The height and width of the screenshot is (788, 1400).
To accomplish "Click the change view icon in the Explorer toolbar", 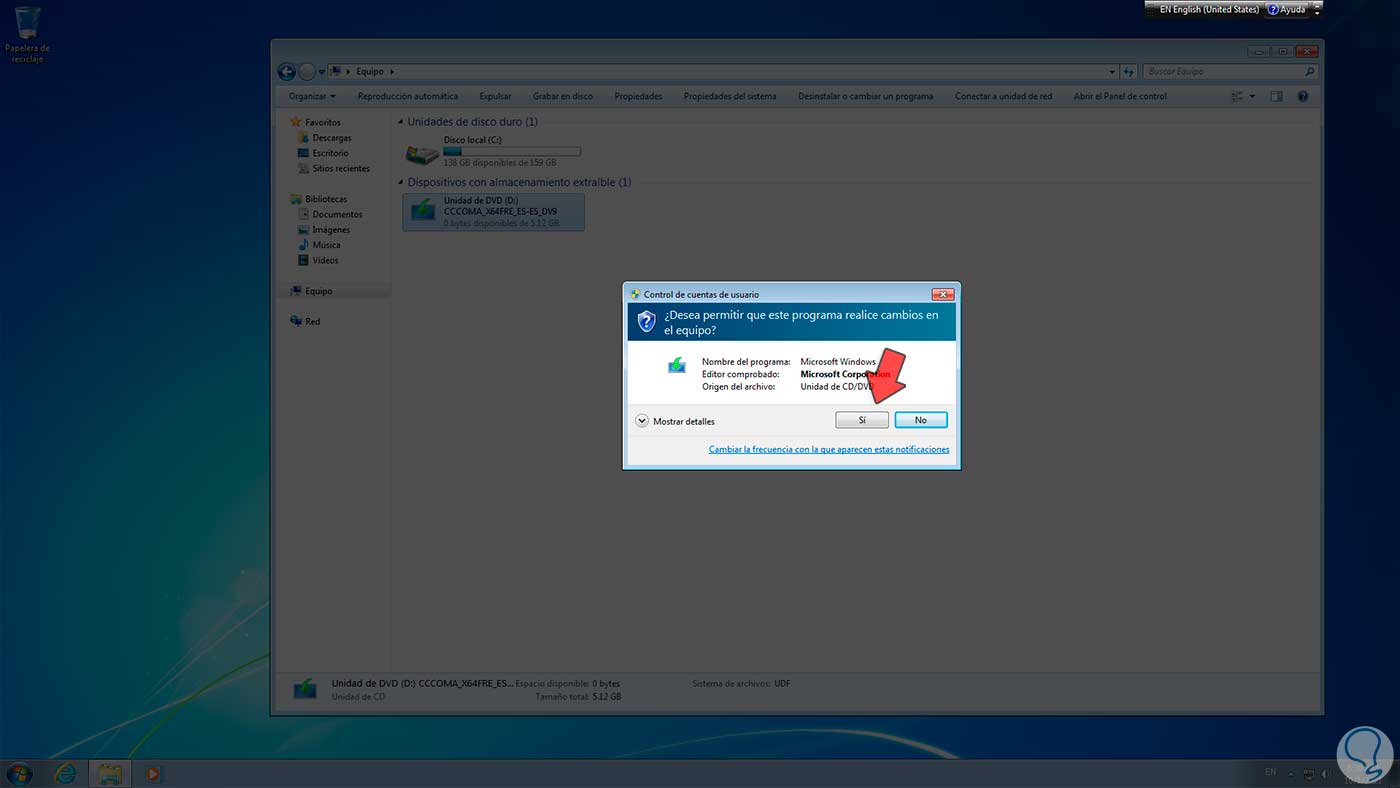I will coord(1238,97).
